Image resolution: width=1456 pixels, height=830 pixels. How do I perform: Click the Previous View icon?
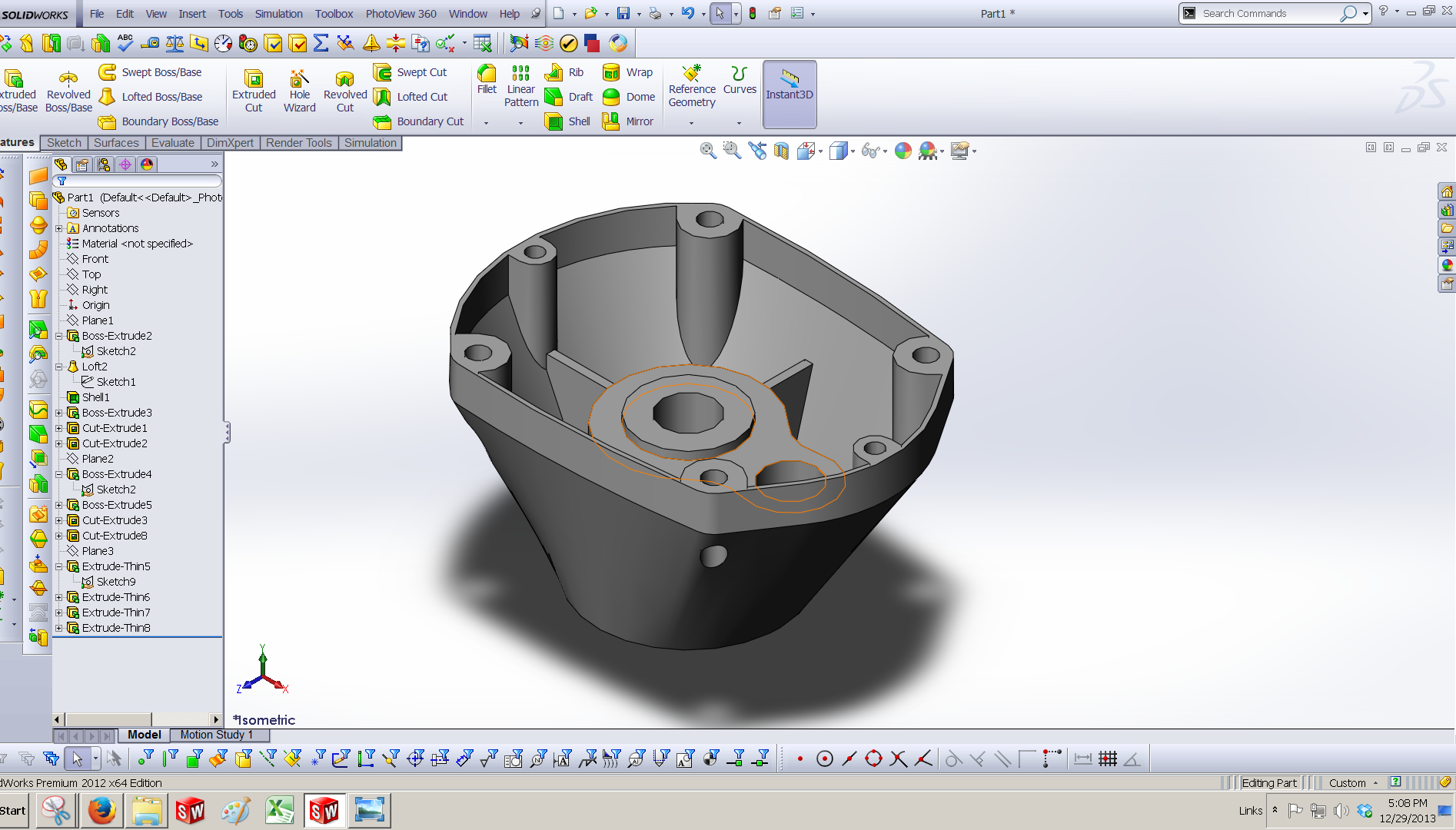(757, 151)
